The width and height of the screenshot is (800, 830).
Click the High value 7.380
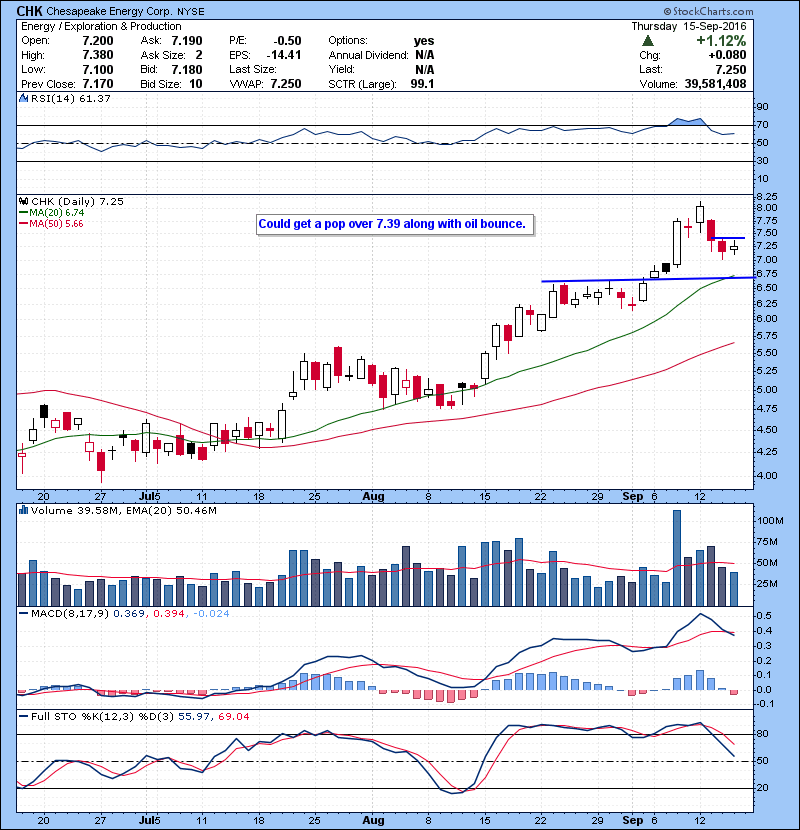click(x=98, y=55)
